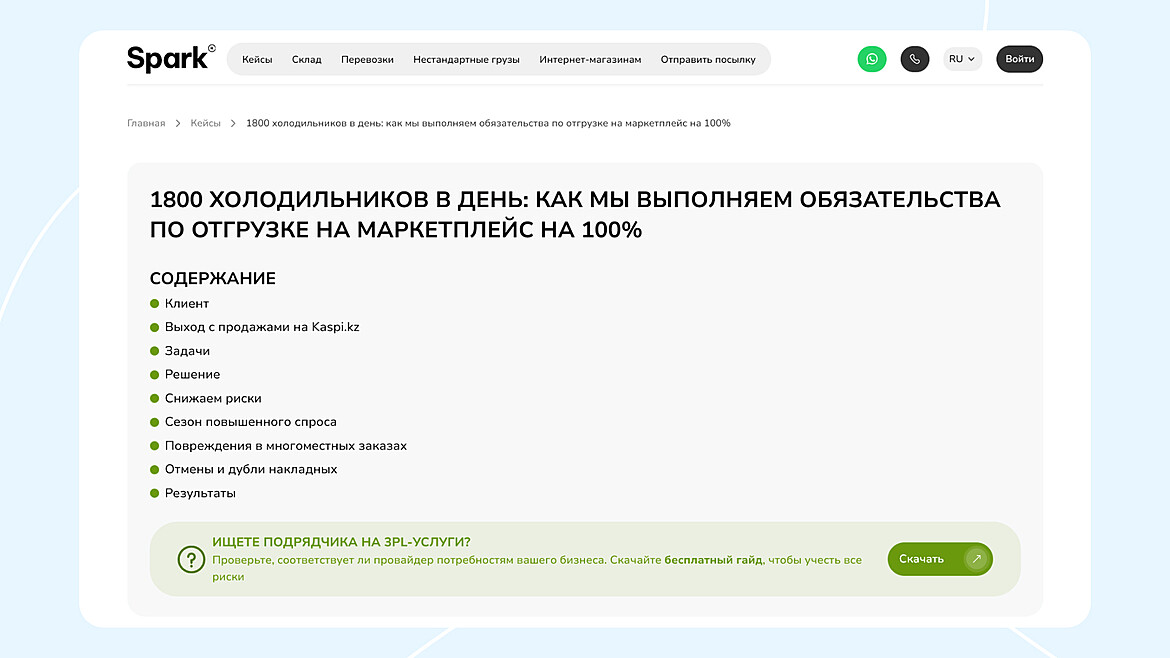The image size is (1170, 658).
Task: Jump to Сезон повышенного спроса section
Action: tap(251, 422)
